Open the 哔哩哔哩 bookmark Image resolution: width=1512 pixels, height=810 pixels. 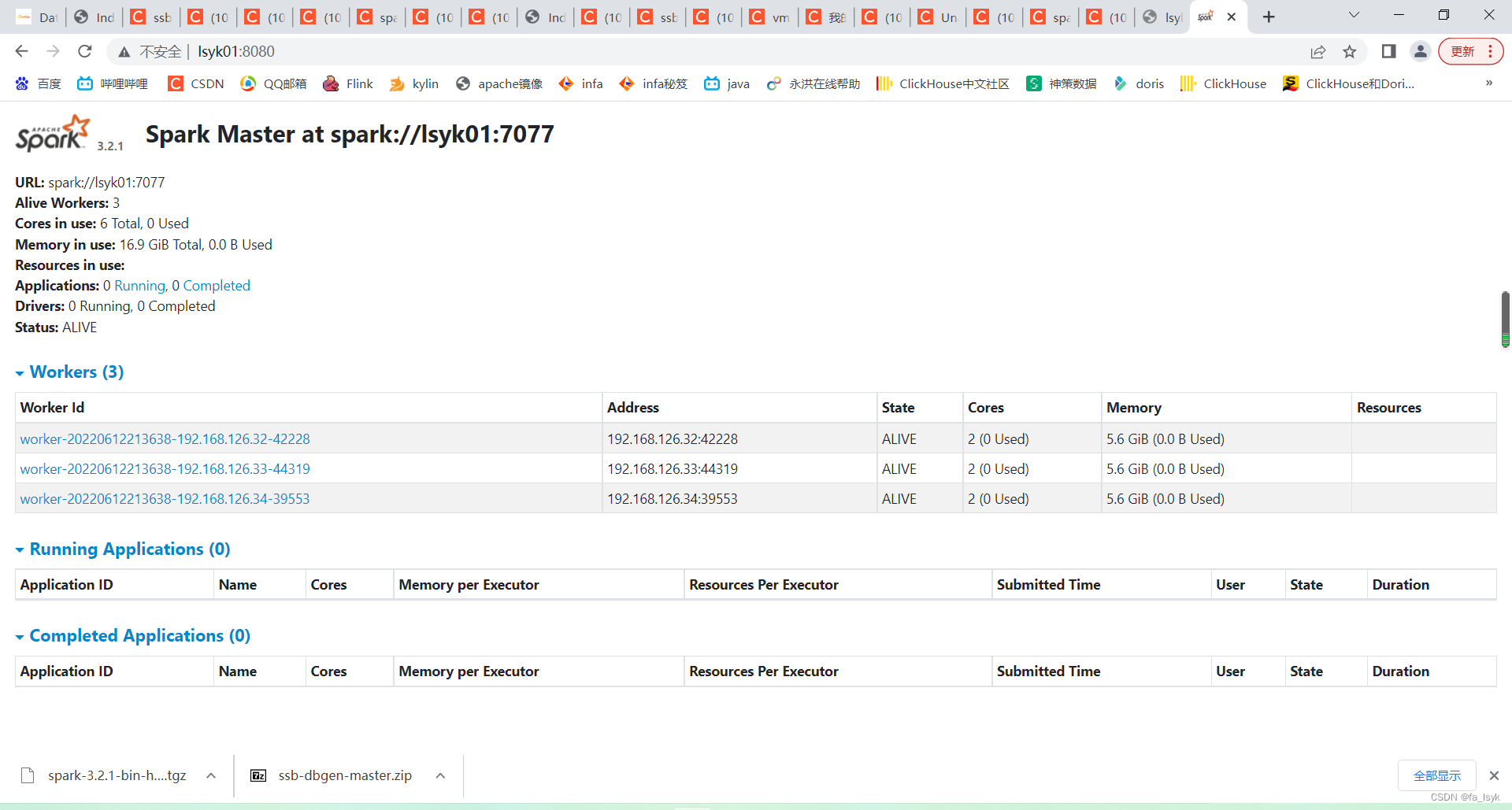pos(113,83)
